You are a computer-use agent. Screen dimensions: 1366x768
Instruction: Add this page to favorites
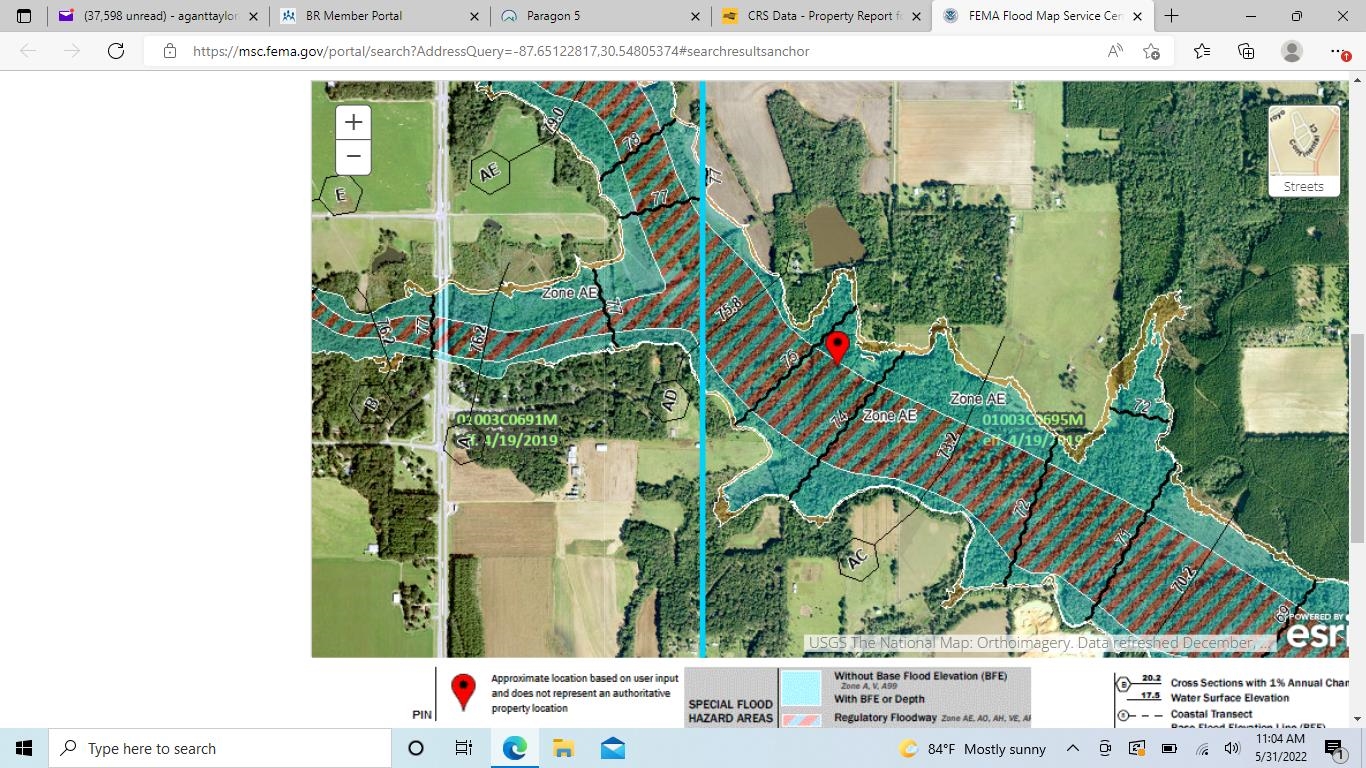1151,51
